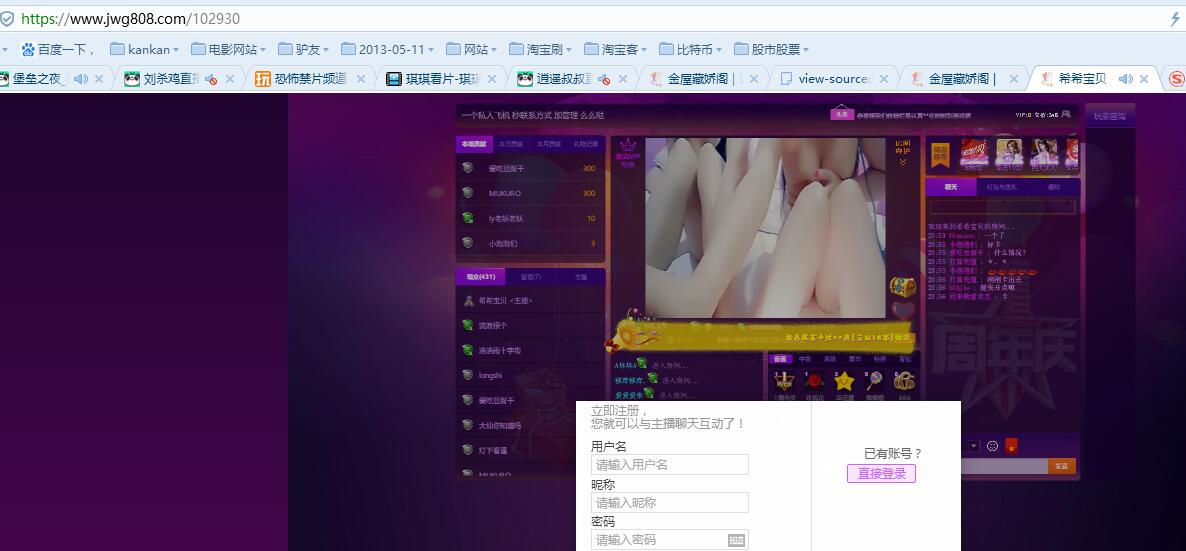Switch to the 观众(431) audience tab

480,277
